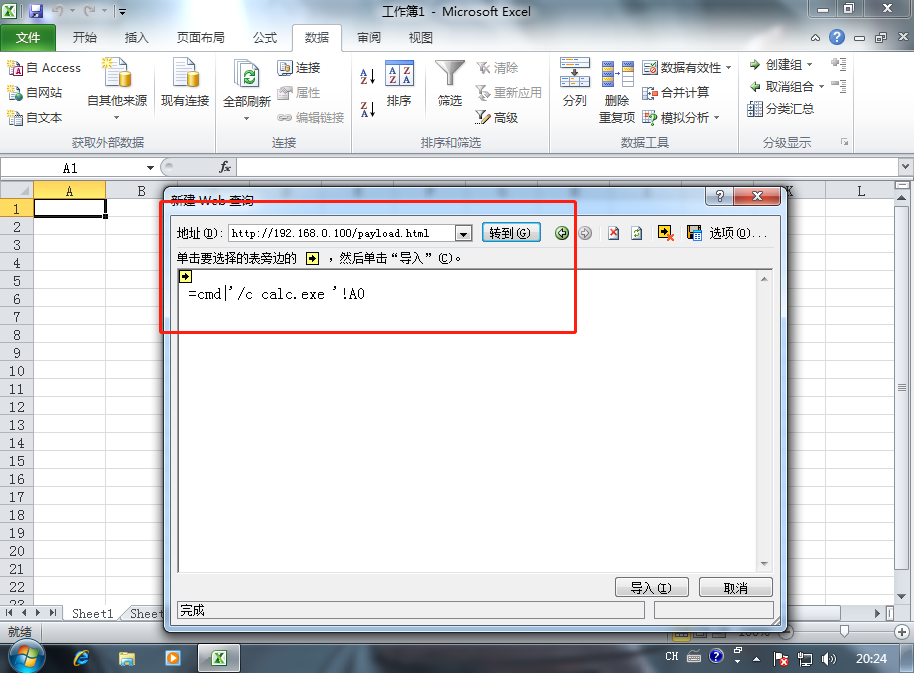Click Subtotal (分类汇总) in the ribbon

click(781, 109)
